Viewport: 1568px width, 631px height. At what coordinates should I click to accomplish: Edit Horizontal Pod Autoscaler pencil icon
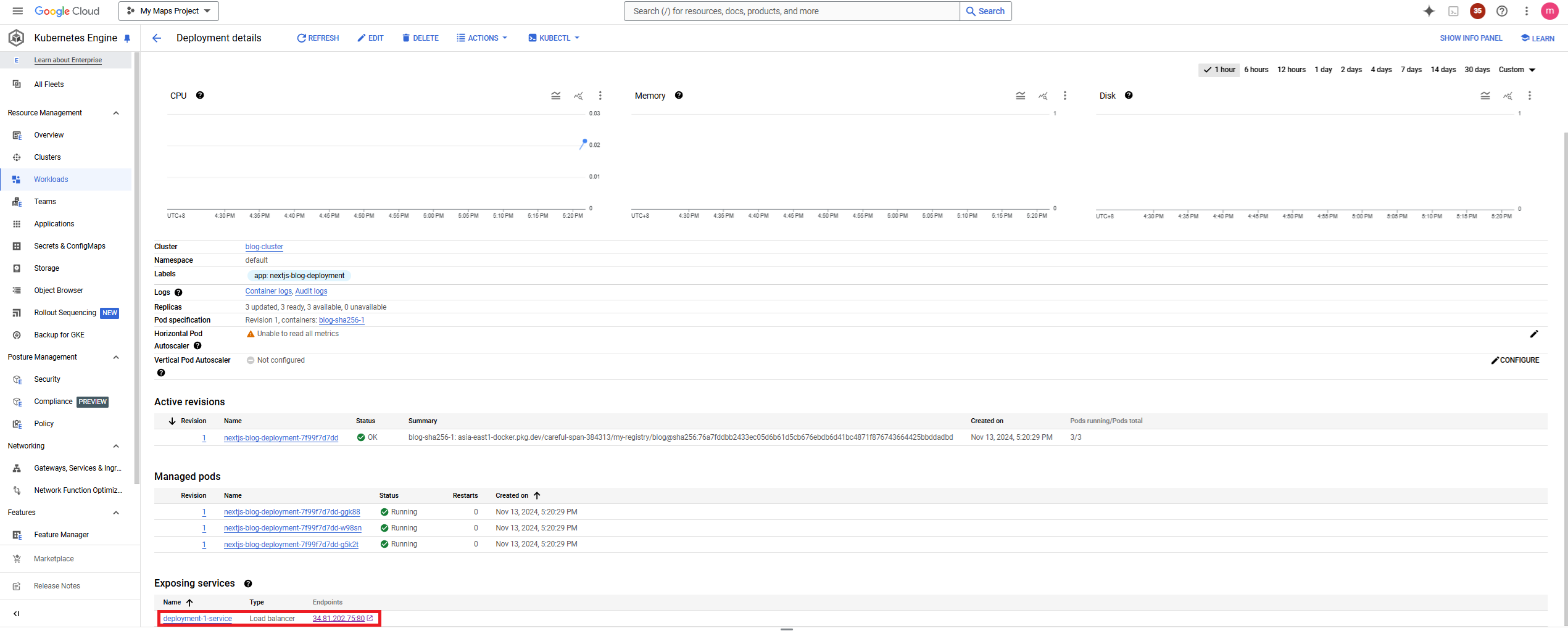(x=1534, y=334)
